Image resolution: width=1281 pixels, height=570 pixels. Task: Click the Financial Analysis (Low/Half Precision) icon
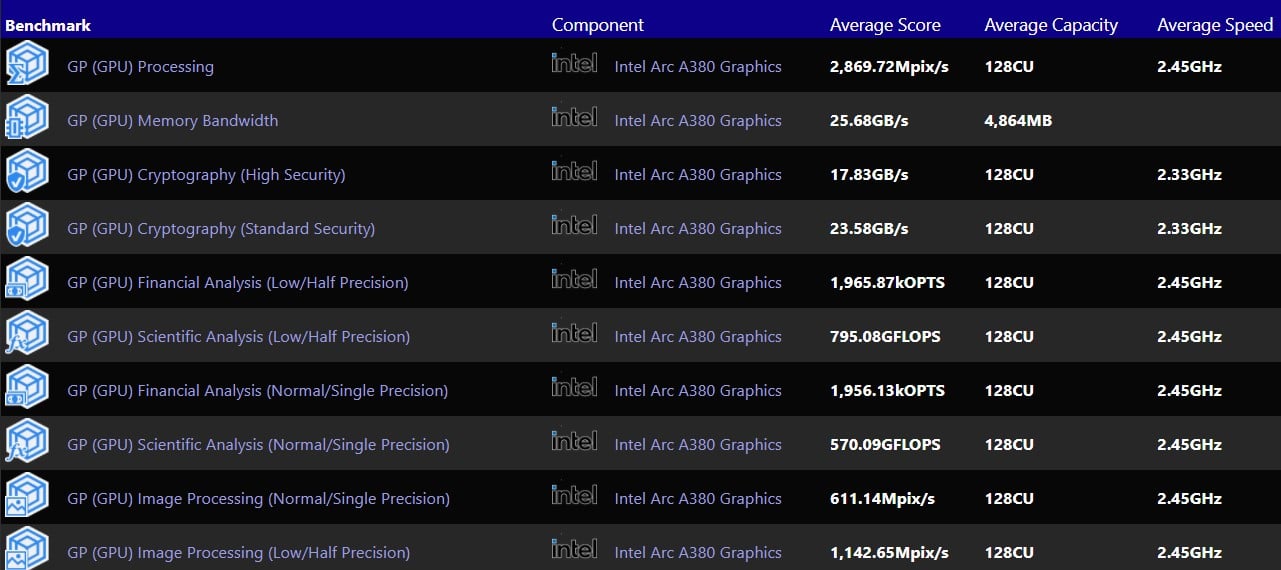[27, 282]
